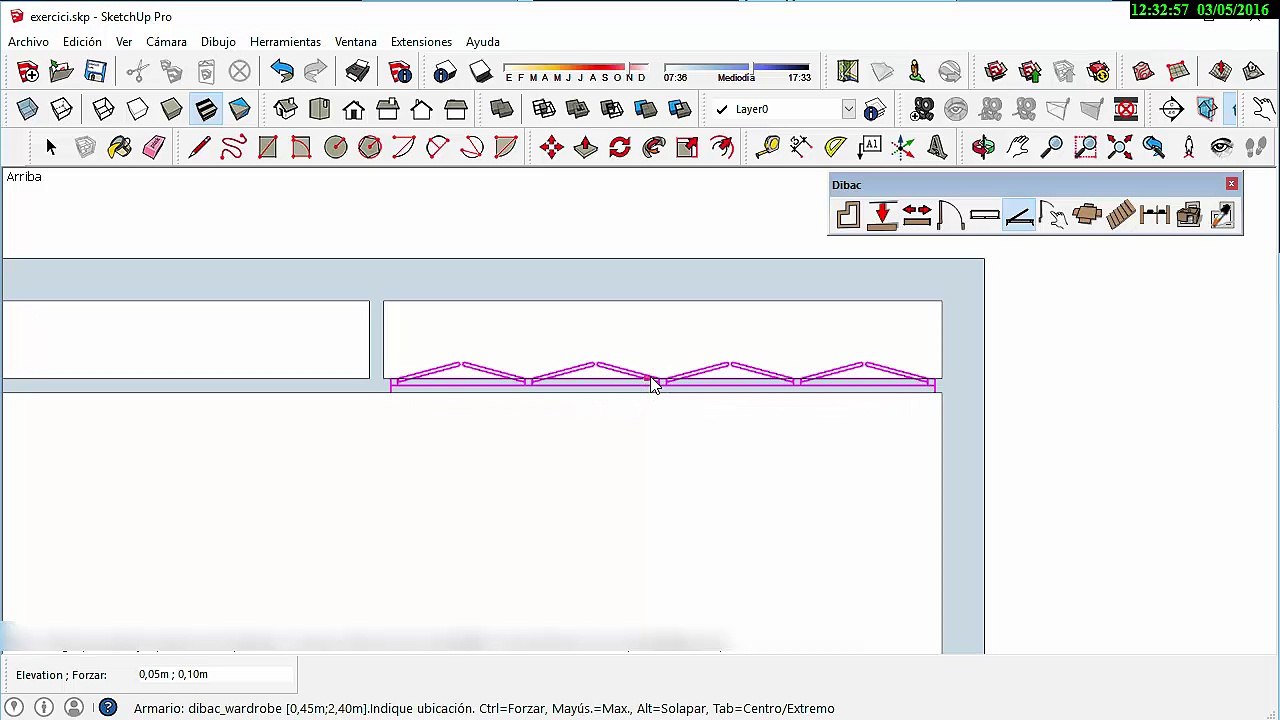Select the Push/Pull tool
The image size is (1280, 720).
pyautogui.click(x=585, y=148)
